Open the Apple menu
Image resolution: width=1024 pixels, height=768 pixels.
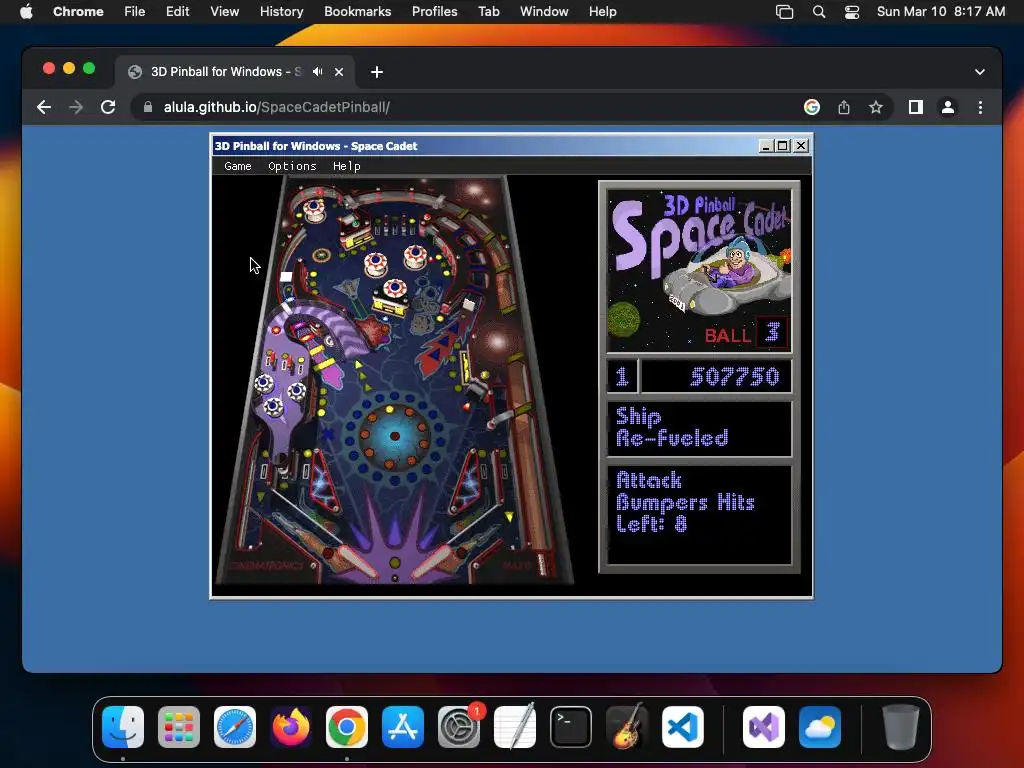26,11
